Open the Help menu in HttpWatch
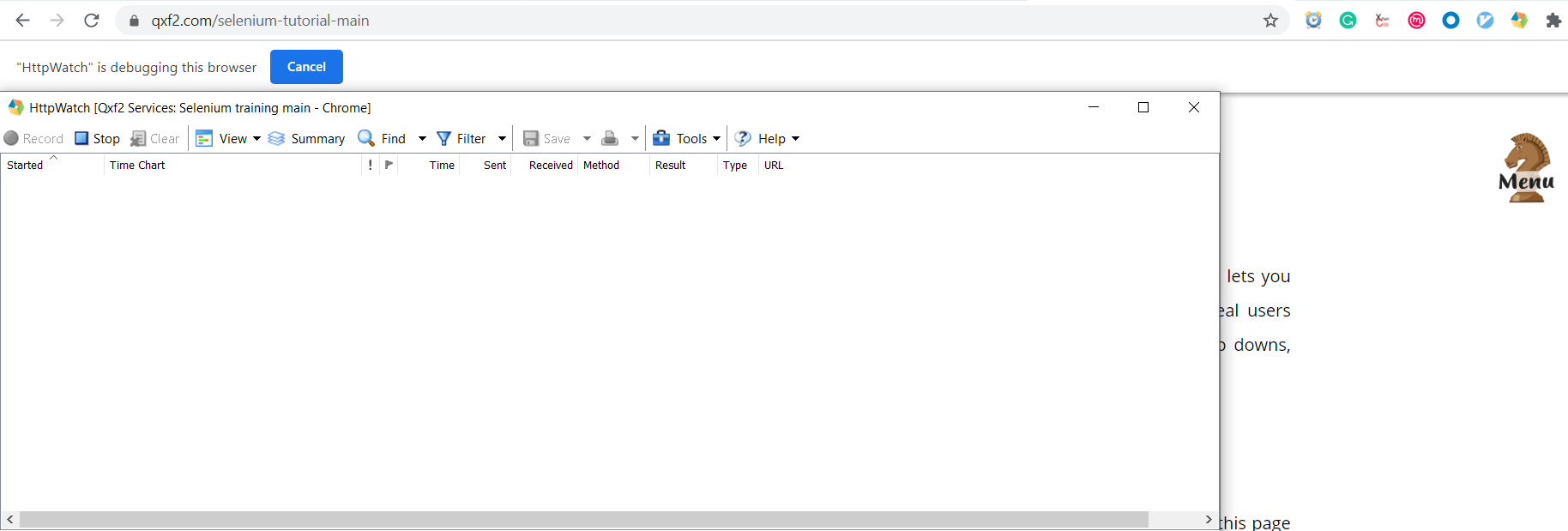The width and height of the screenshot is (1568, 531). pos(760,138)
